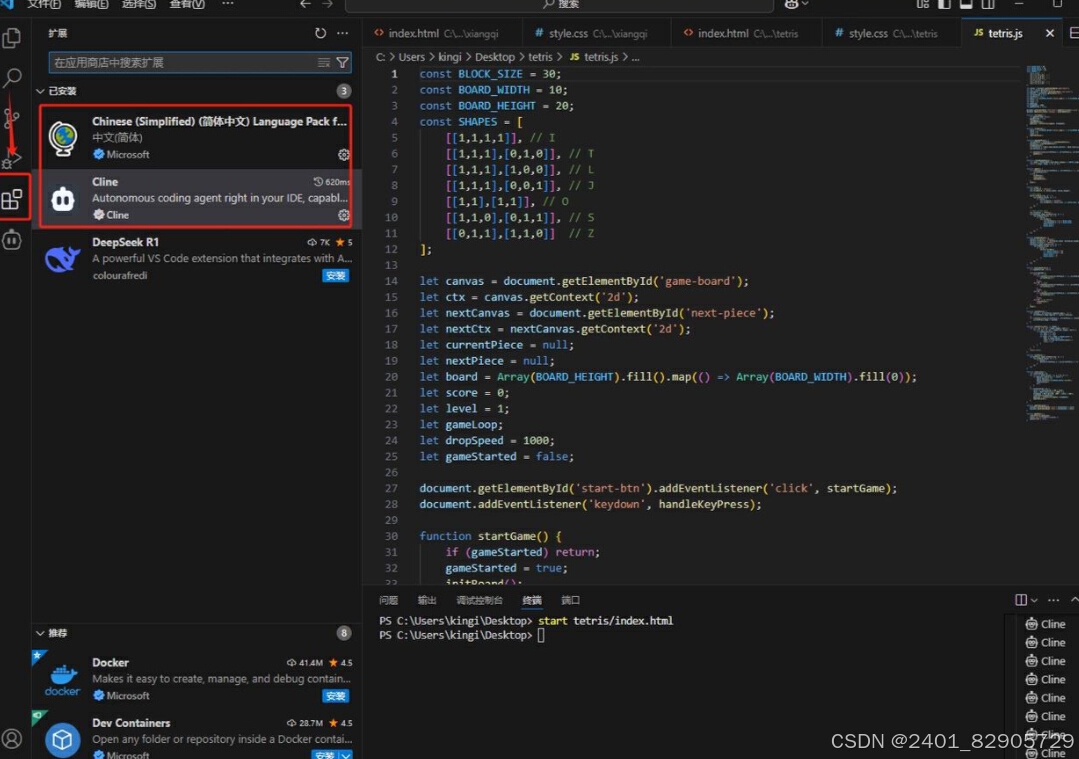Open the DeepSeek R1 extension entry
This screenshot has height=759, width=1079.
coord(195,259)
